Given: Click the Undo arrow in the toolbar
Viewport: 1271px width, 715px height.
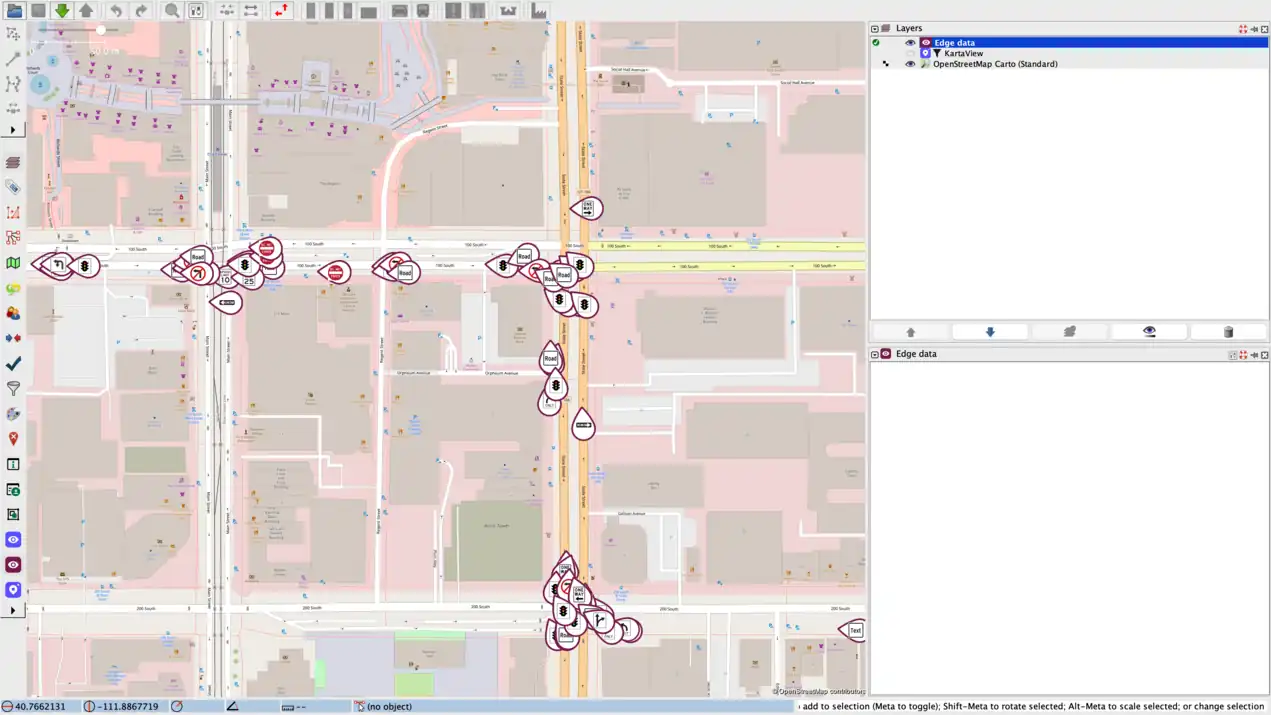Looking at the screenshot, I should click(x=116, y=11).
